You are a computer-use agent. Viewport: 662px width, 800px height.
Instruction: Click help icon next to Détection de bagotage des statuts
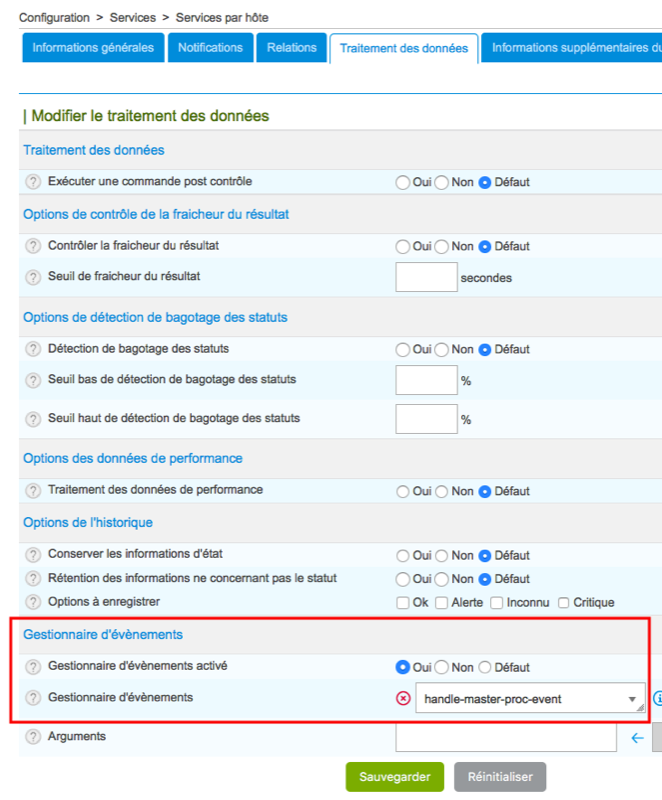[x=32, y=349]
